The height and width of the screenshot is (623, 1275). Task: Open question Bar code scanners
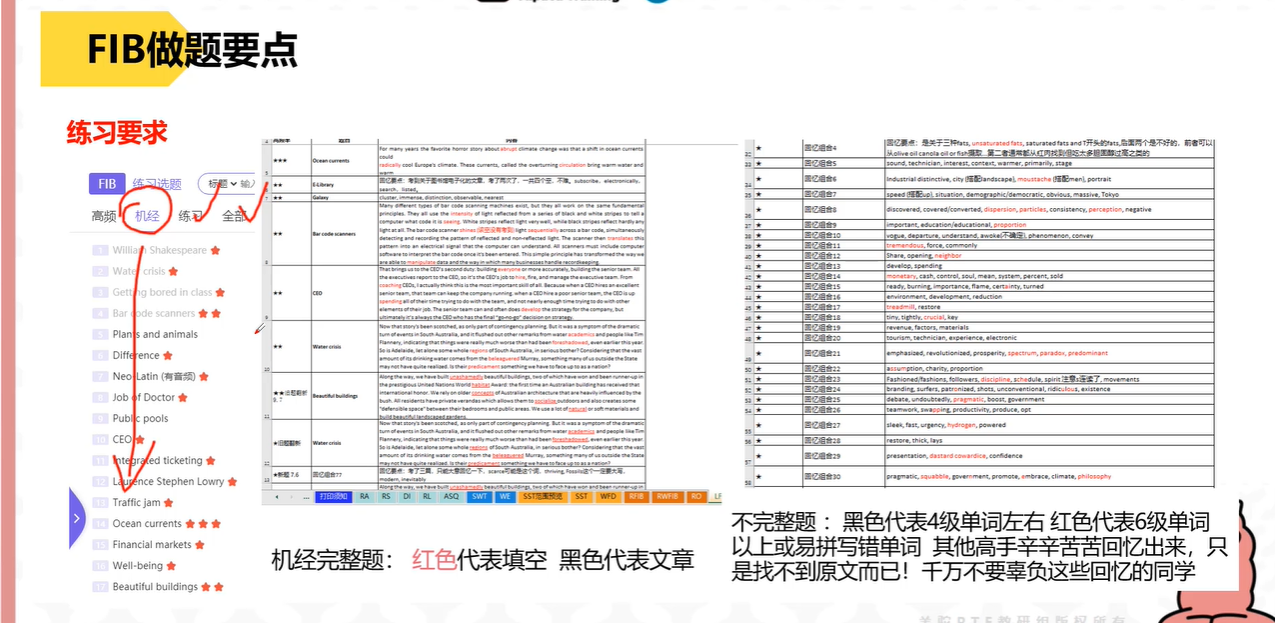point(153,313)
